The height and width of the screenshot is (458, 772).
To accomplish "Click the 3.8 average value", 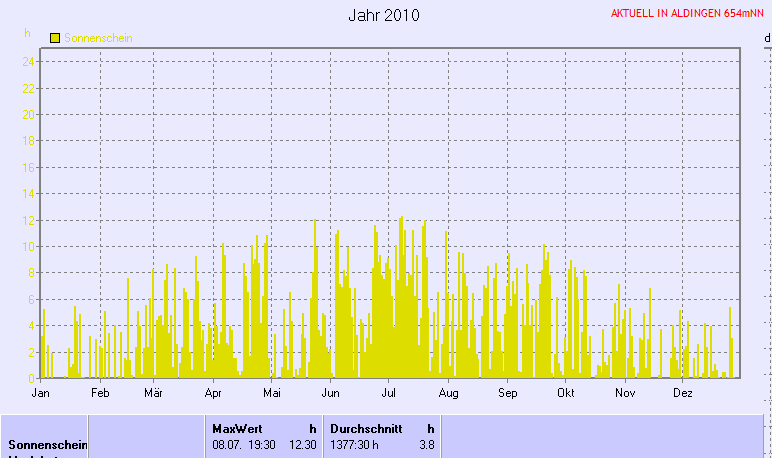I will click(x=427, y=444).
